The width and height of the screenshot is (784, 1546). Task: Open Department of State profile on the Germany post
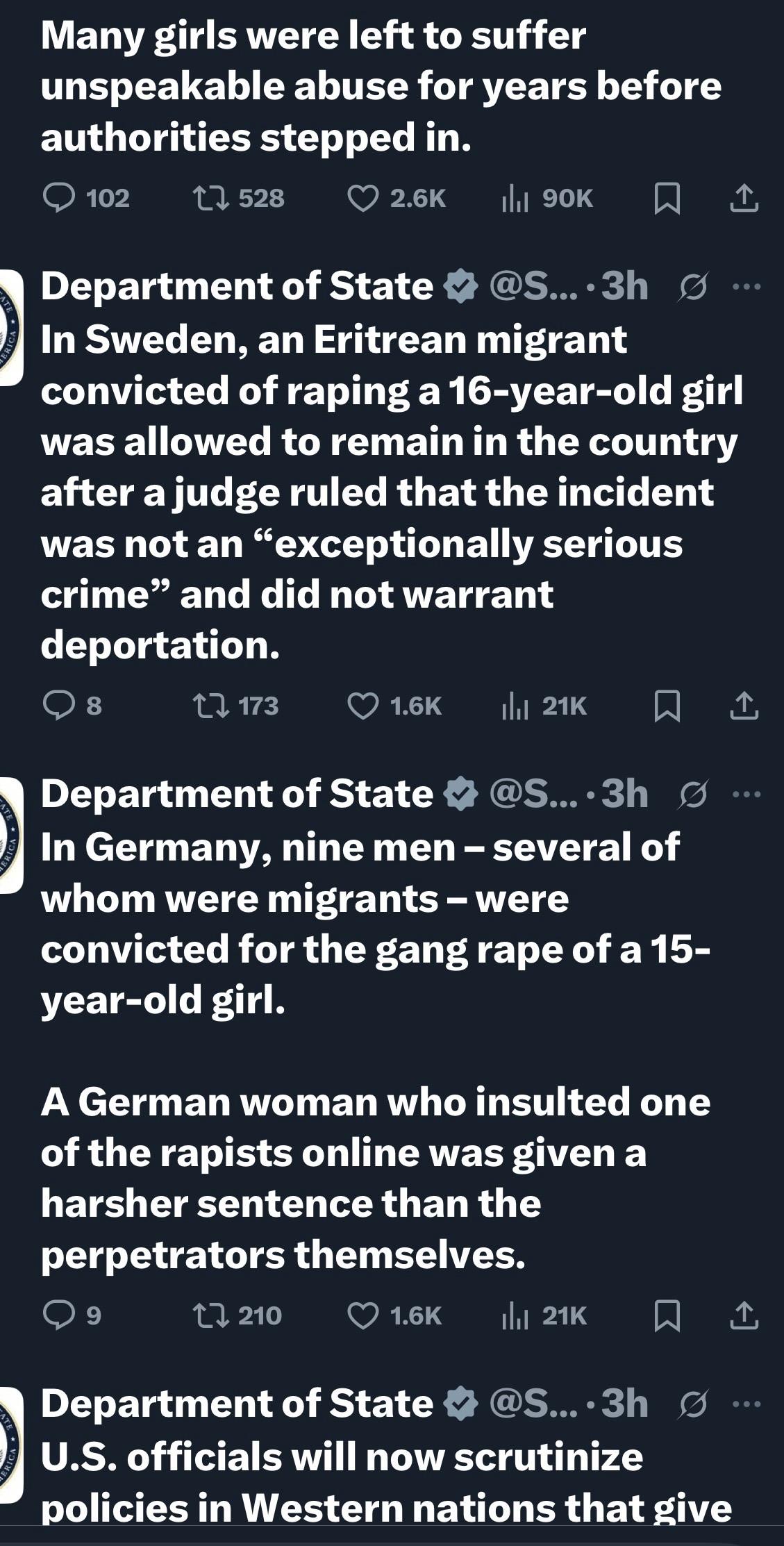[236, 794]
